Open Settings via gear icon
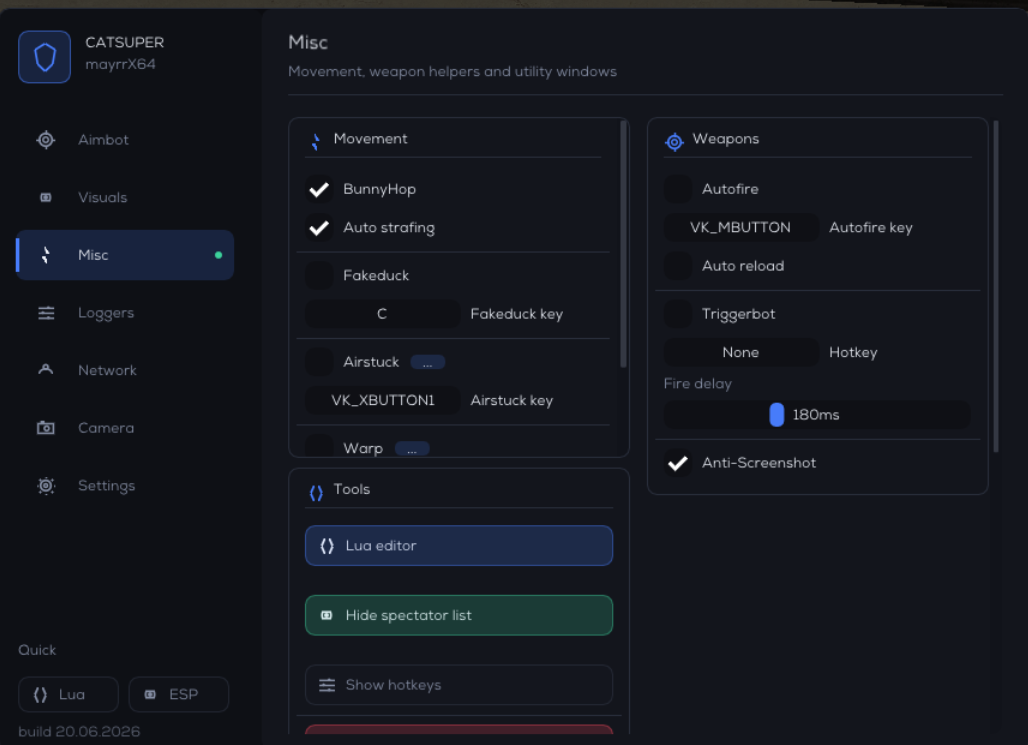Screen dimensions: 1028x745 point(46,485)
